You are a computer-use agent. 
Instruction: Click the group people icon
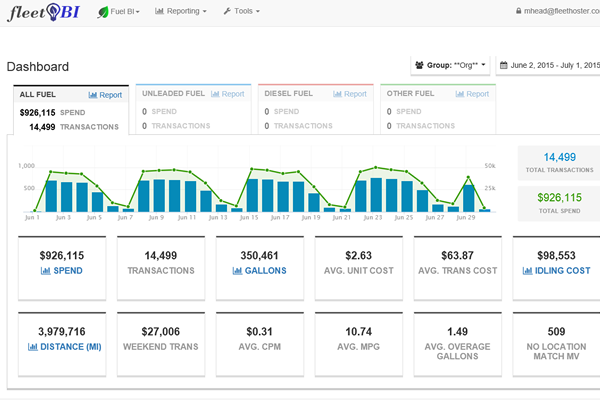[419, 65]
